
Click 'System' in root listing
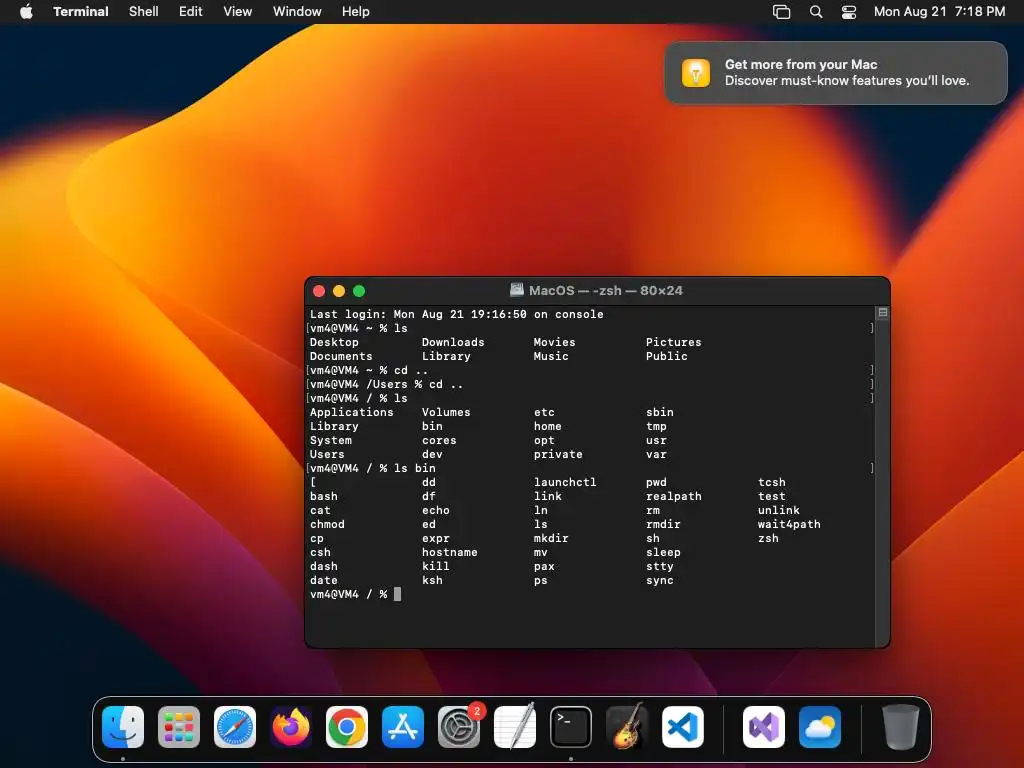[330, 440]
